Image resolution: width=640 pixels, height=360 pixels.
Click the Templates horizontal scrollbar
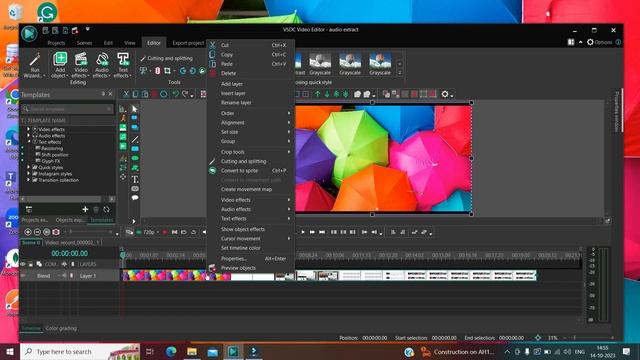(67, 199)
